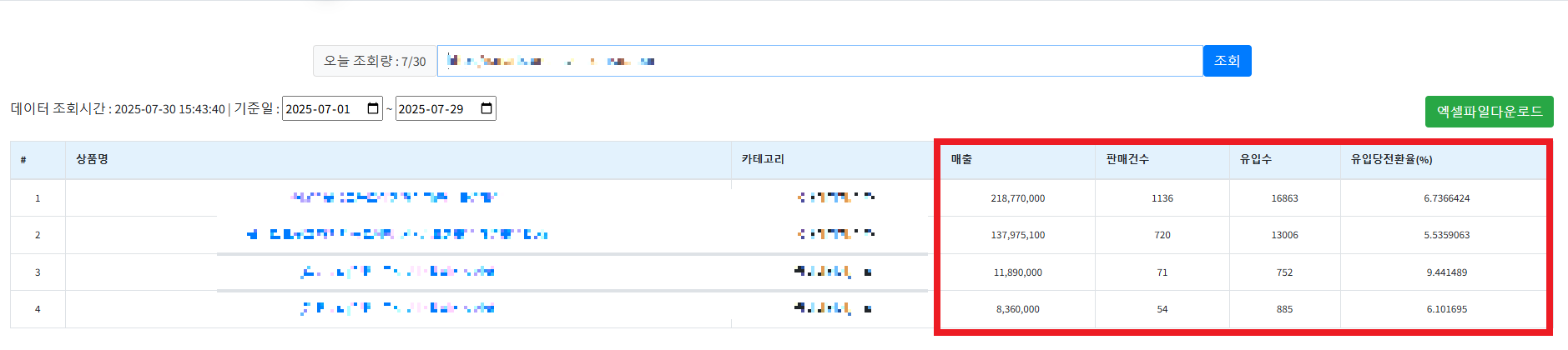Click the 판매건수 column header
Image resolution: width=1568 pixels, height=350 pixels.
point(1127,159)
